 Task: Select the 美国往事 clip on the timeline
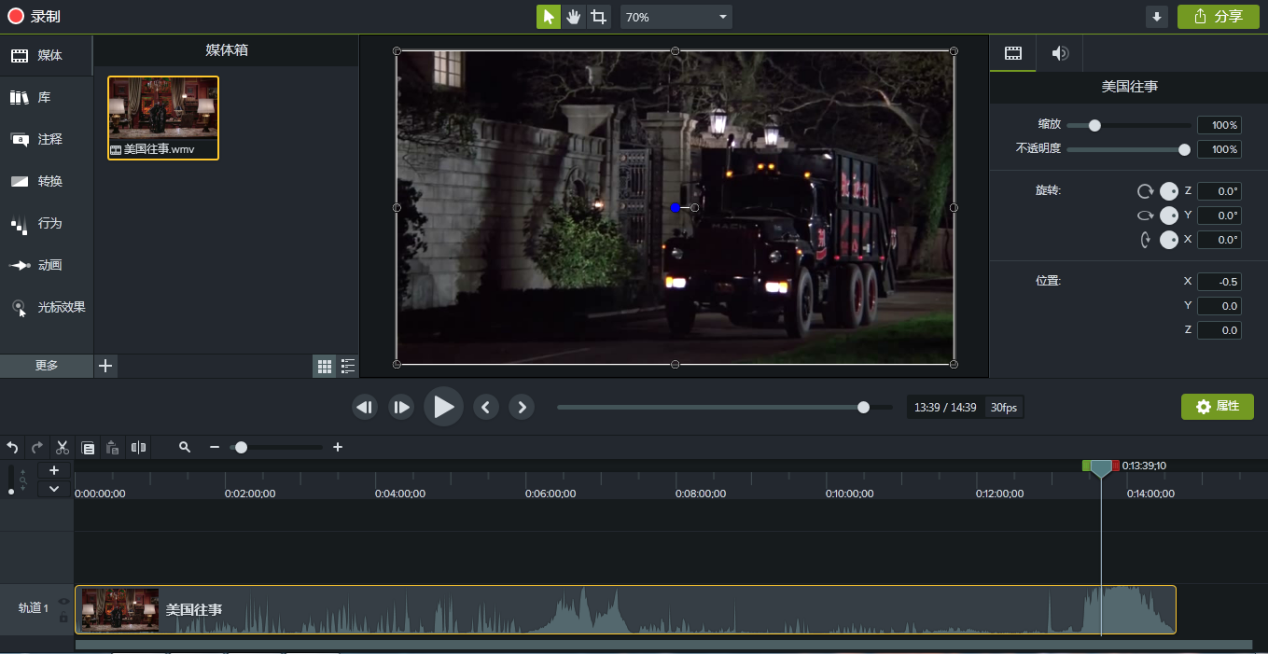pyautogui.click(x=626, y=610)
